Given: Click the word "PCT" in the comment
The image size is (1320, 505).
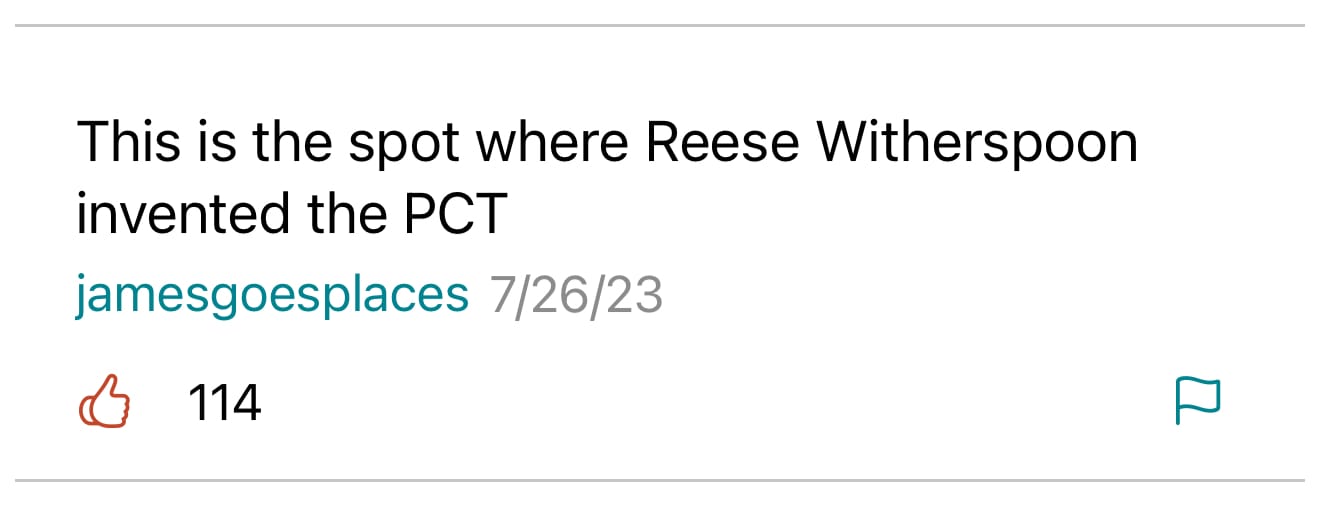Looking at the screenshot, I should [x=453, y=214].
